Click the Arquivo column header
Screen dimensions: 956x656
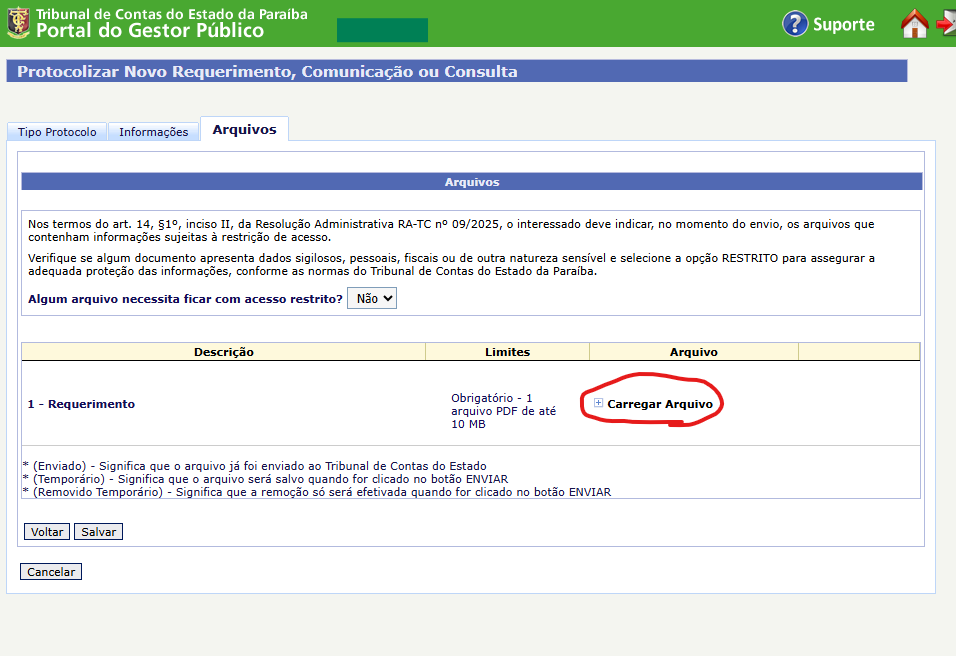(694, 352)
